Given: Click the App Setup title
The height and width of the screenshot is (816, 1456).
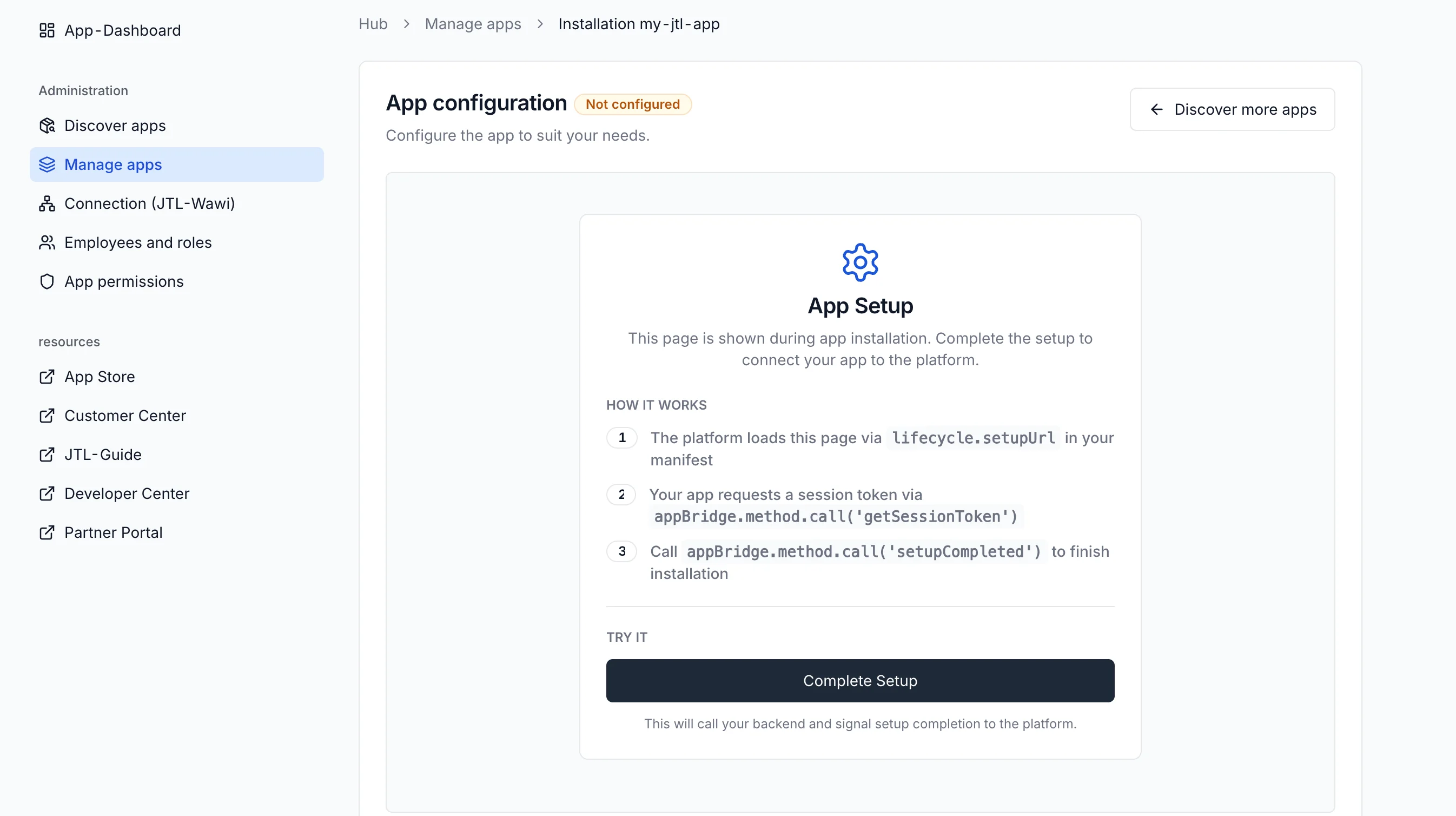Looking at the screenshot, I should (859, 306).
